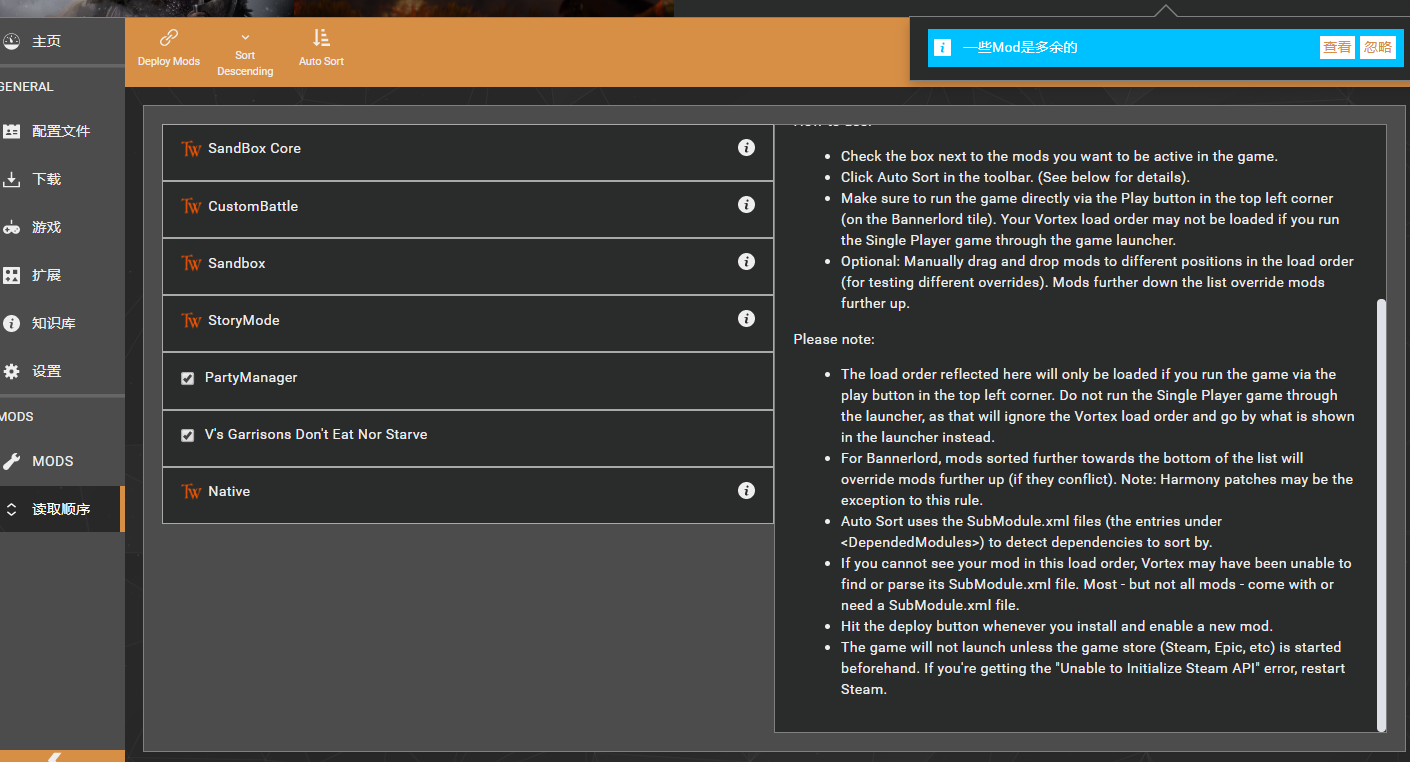Go to the 配置文件 page
The width and height of the screenshot is (1410, 762).
pyautogui.click(x=62, y=131)
